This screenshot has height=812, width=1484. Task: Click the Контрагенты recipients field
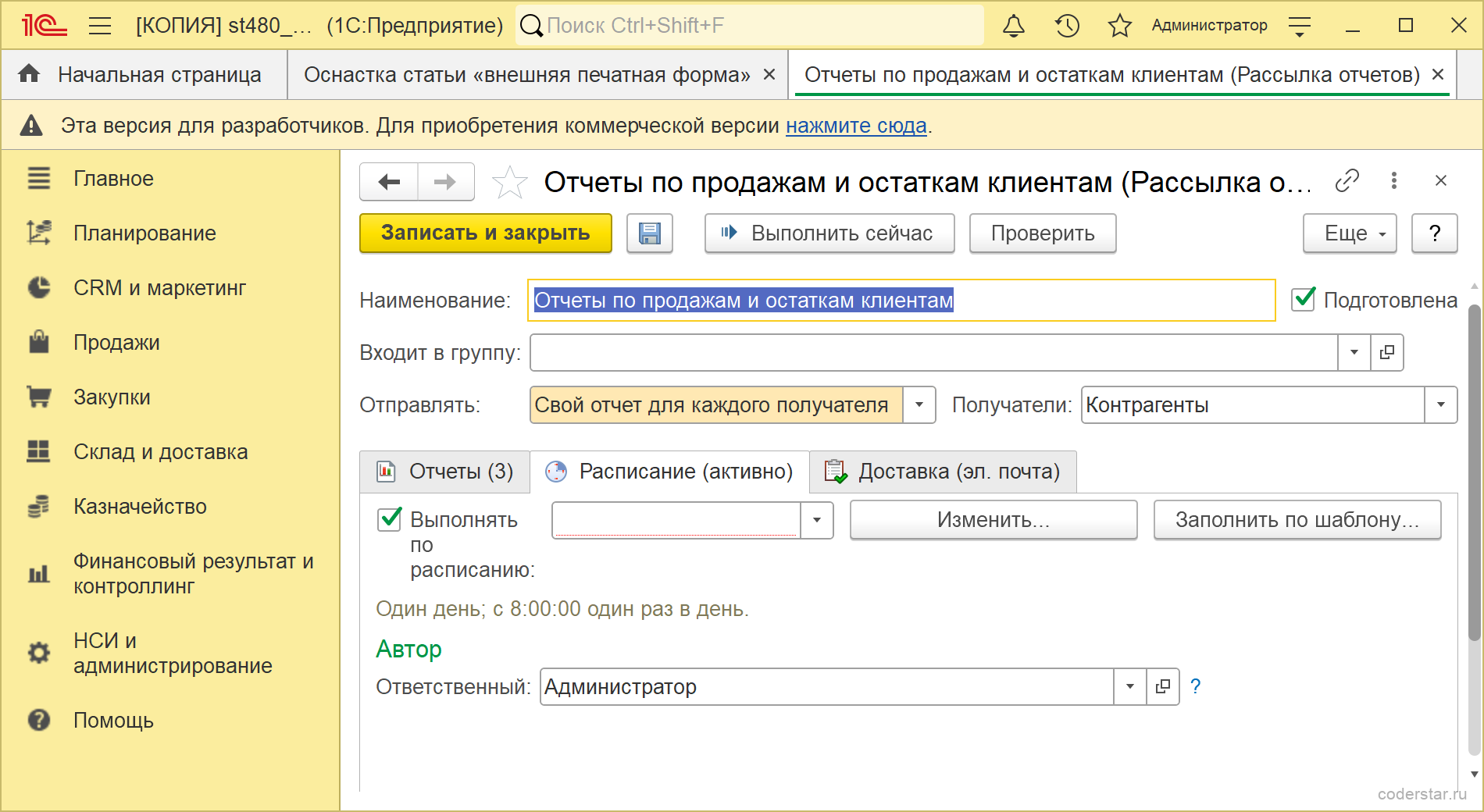1253,405
